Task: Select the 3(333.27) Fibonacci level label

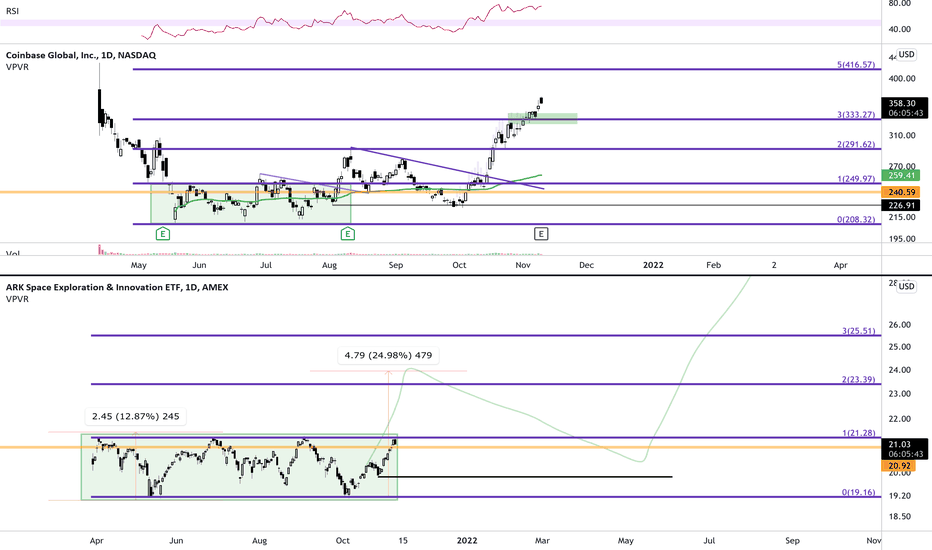Action: pos(856,114)
